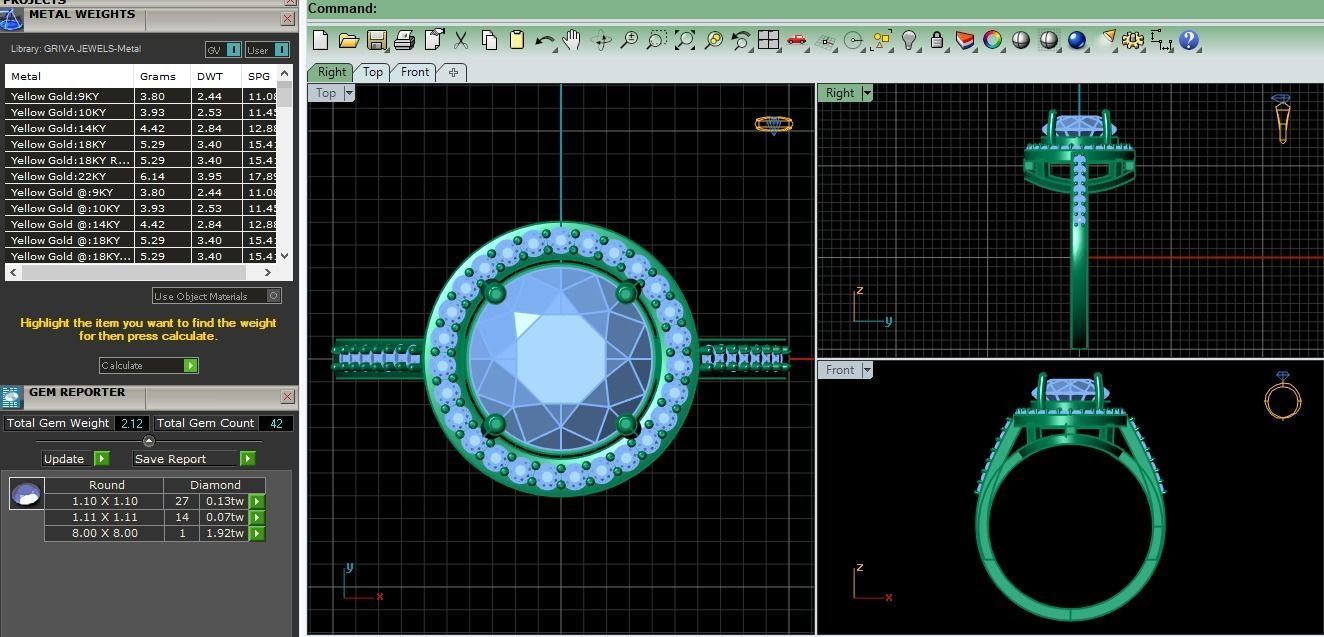Screen dimensions: 1324x637
Task: Select the Yellow Gold:14KY row
Action: click(141, 128)
